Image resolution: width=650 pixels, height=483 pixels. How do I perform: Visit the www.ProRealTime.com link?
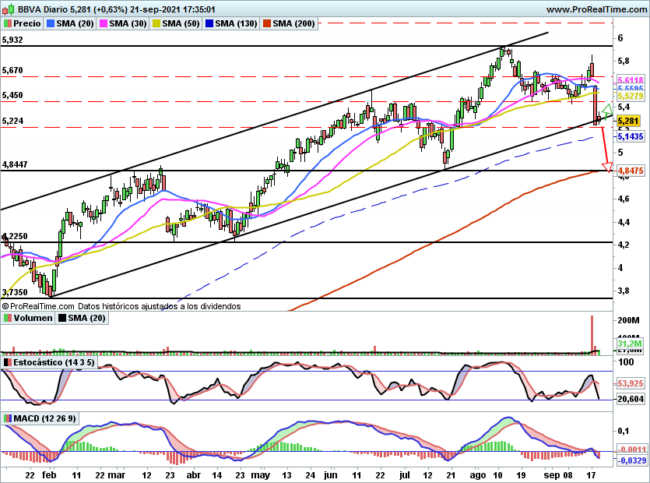[597, 10]
